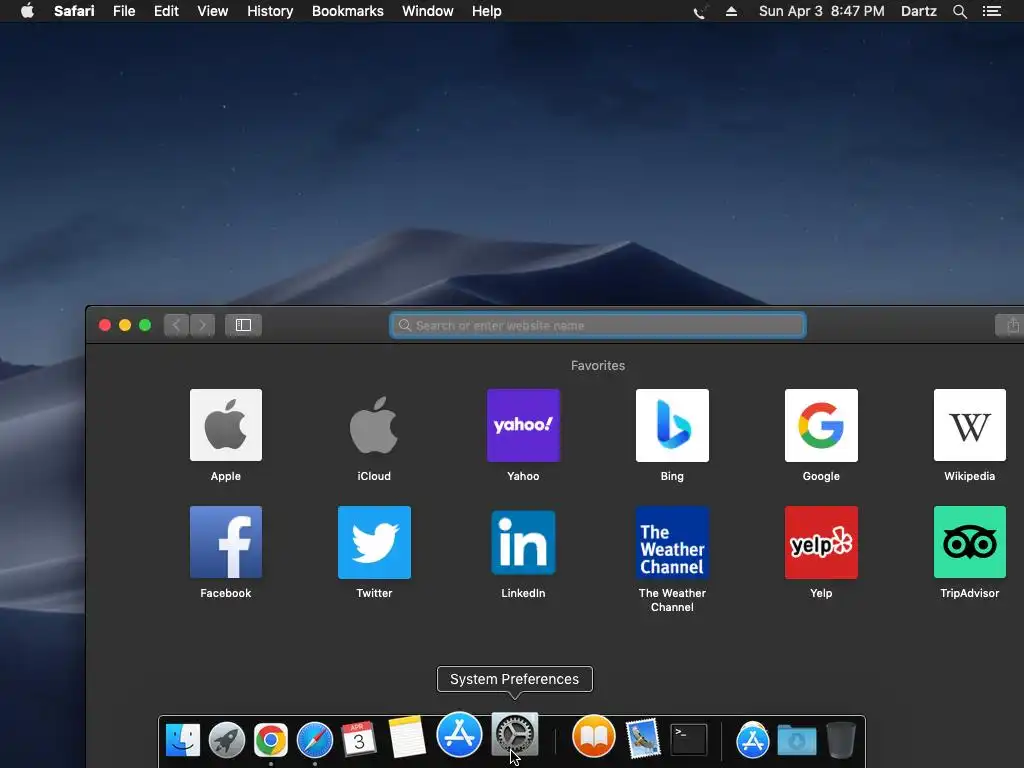The height and width of the screenshot is (768, 1024).
Task: Open the History menu
Action: tap(270, 11)
